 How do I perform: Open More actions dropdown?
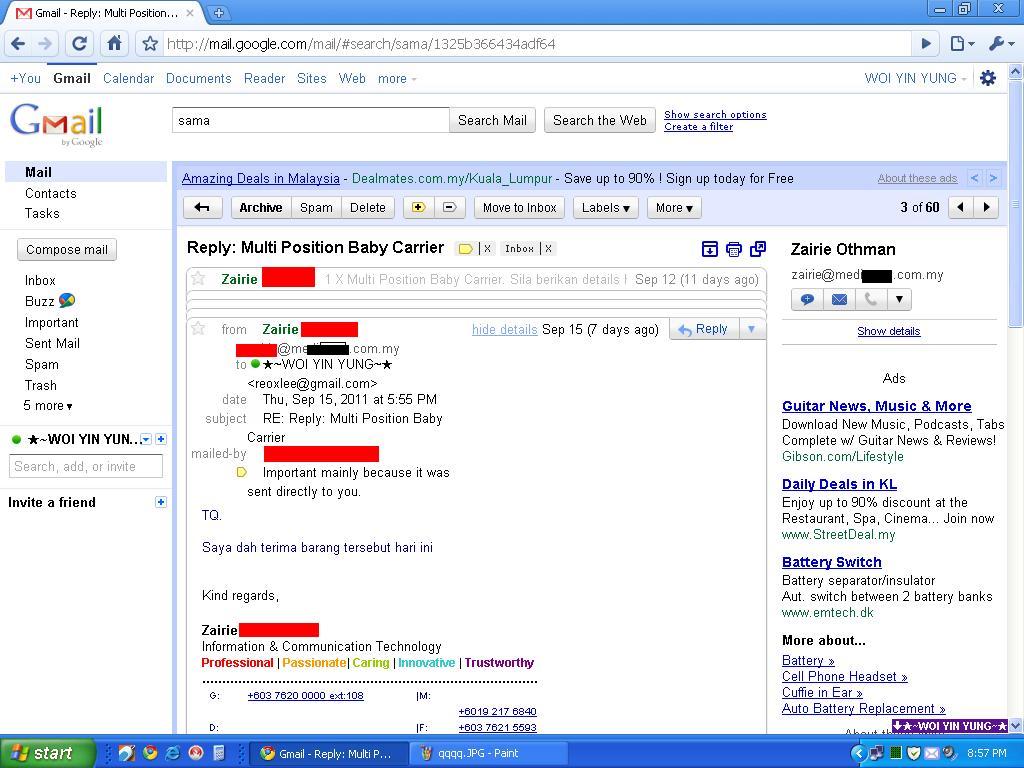(674, 208)
